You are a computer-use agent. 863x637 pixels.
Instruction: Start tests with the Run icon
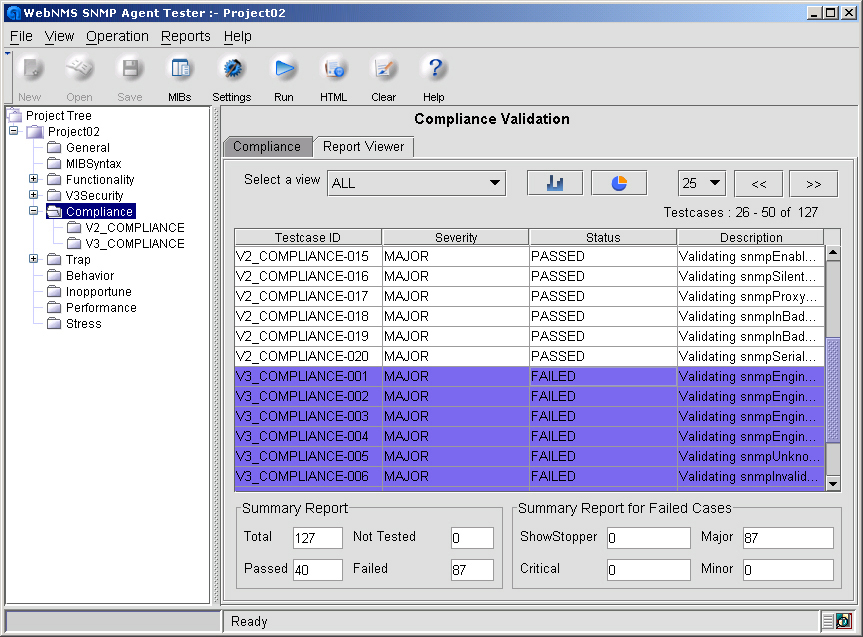tap(284, 69)
